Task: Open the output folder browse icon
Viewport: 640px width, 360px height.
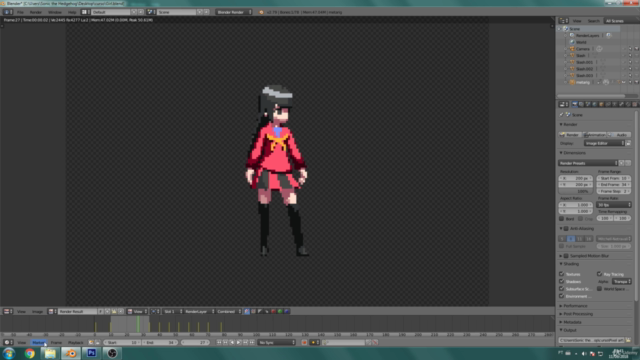Action: pyautogui.click(x=628, y=340)
